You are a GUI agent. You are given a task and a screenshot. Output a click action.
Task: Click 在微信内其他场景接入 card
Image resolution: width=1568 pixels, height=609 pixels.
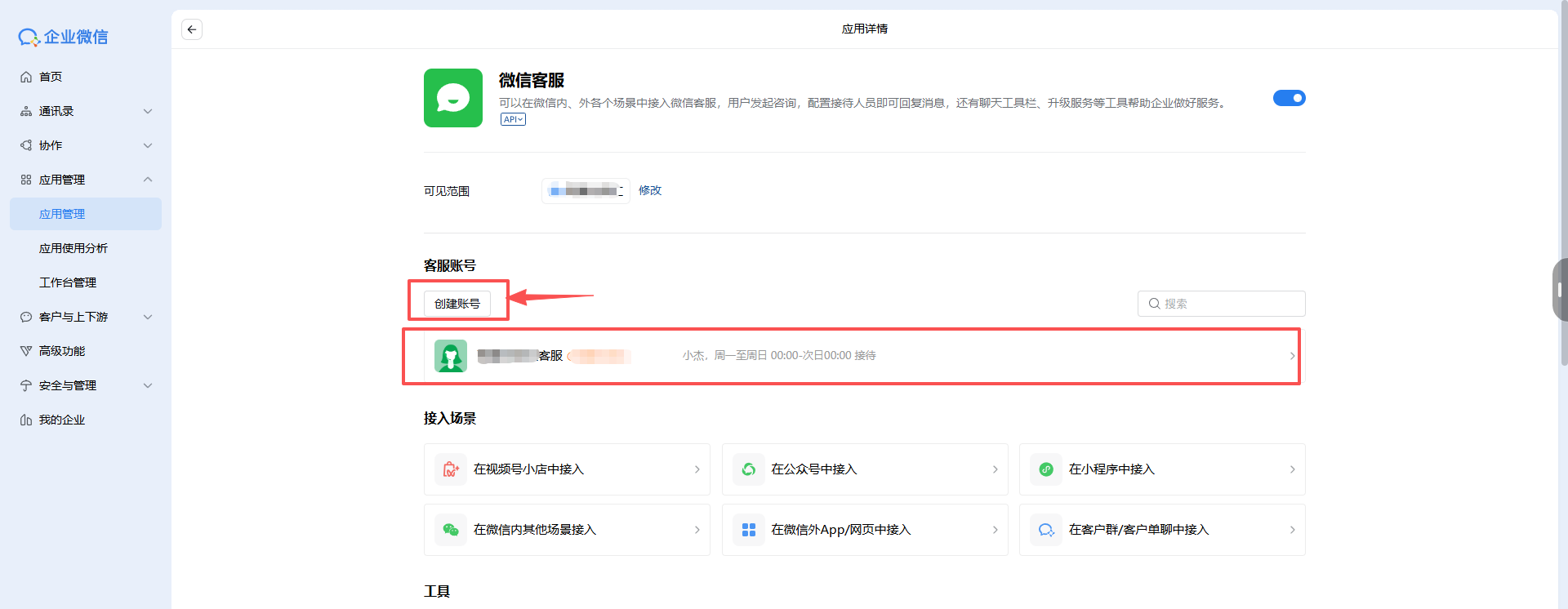click(x=567, y=530)
